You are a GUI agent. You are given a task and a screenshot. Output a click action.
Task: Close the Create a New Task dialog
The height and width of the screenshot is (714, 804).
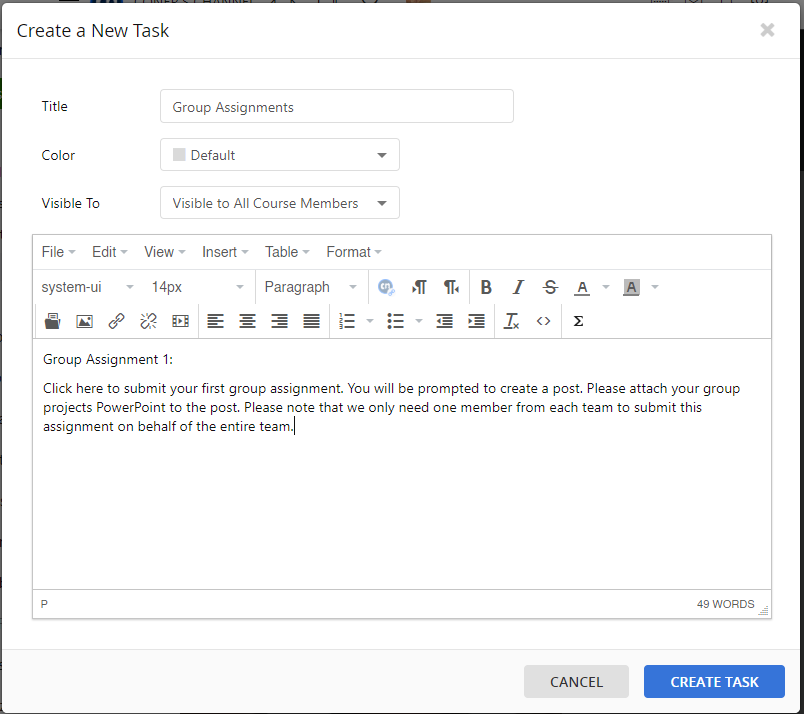[767, 30]
